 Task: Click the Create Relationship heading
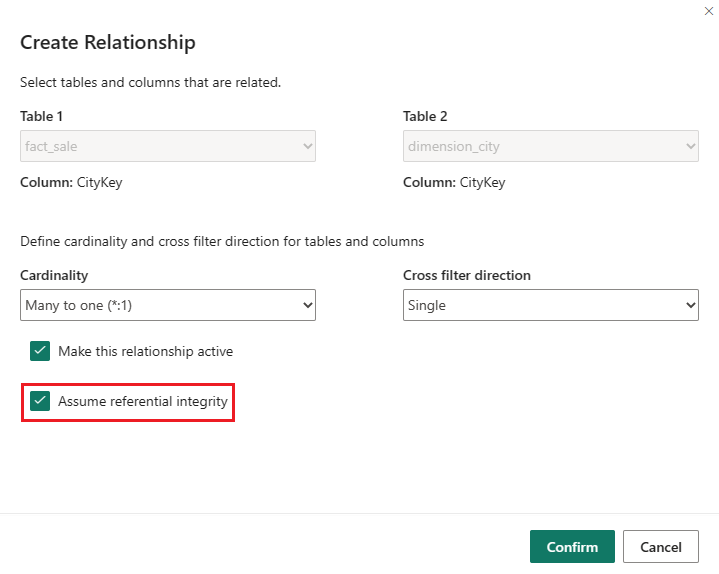click(108, 42)
